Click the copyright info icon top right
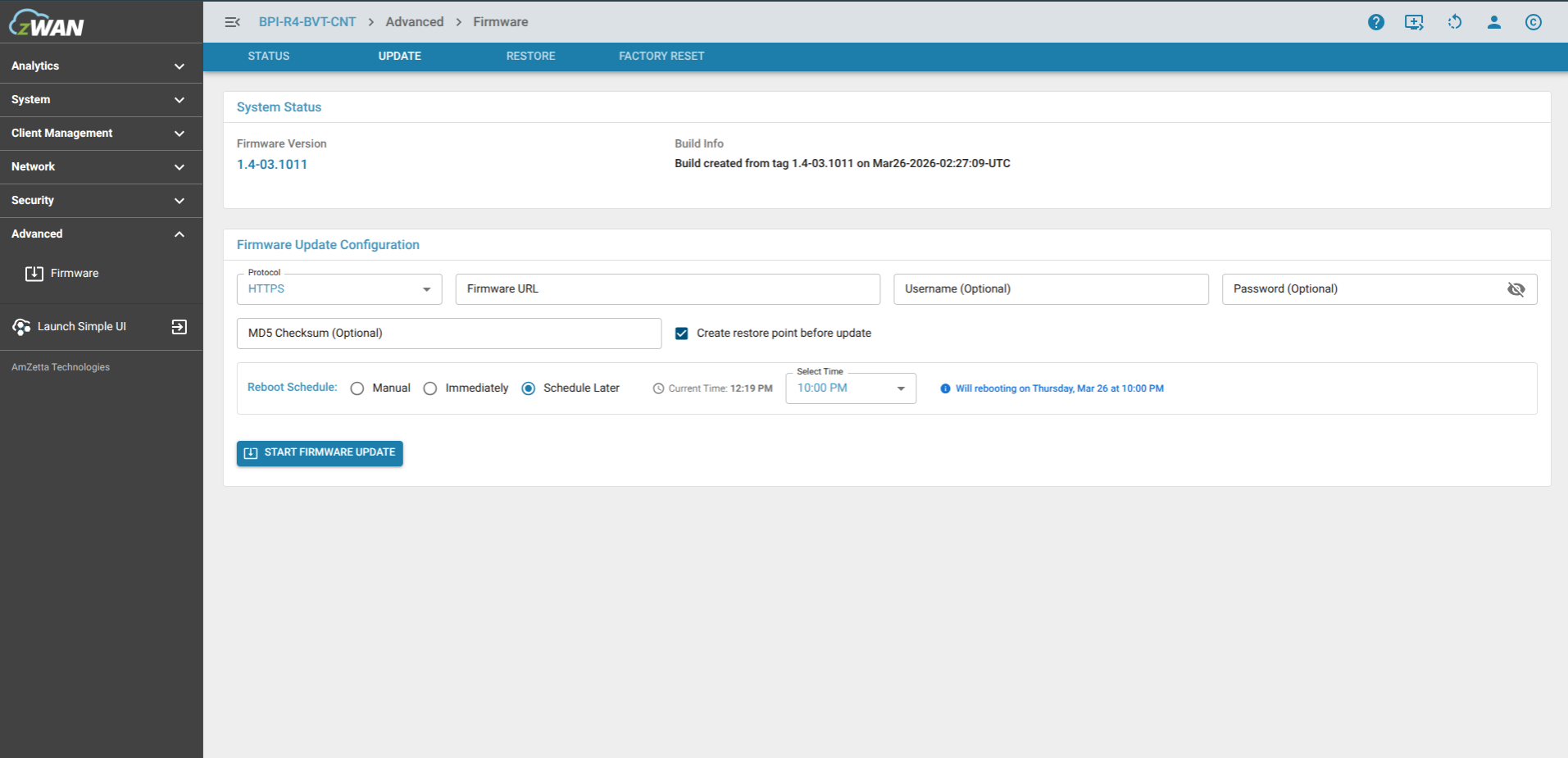This screenshot has width=1568, height=758. click(1534, 22)
